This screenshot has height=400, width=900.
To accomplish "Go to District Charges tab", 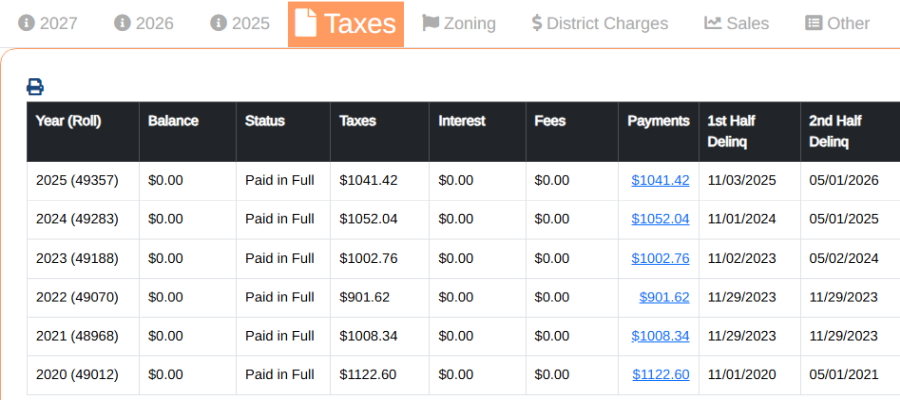I will 600,24.
